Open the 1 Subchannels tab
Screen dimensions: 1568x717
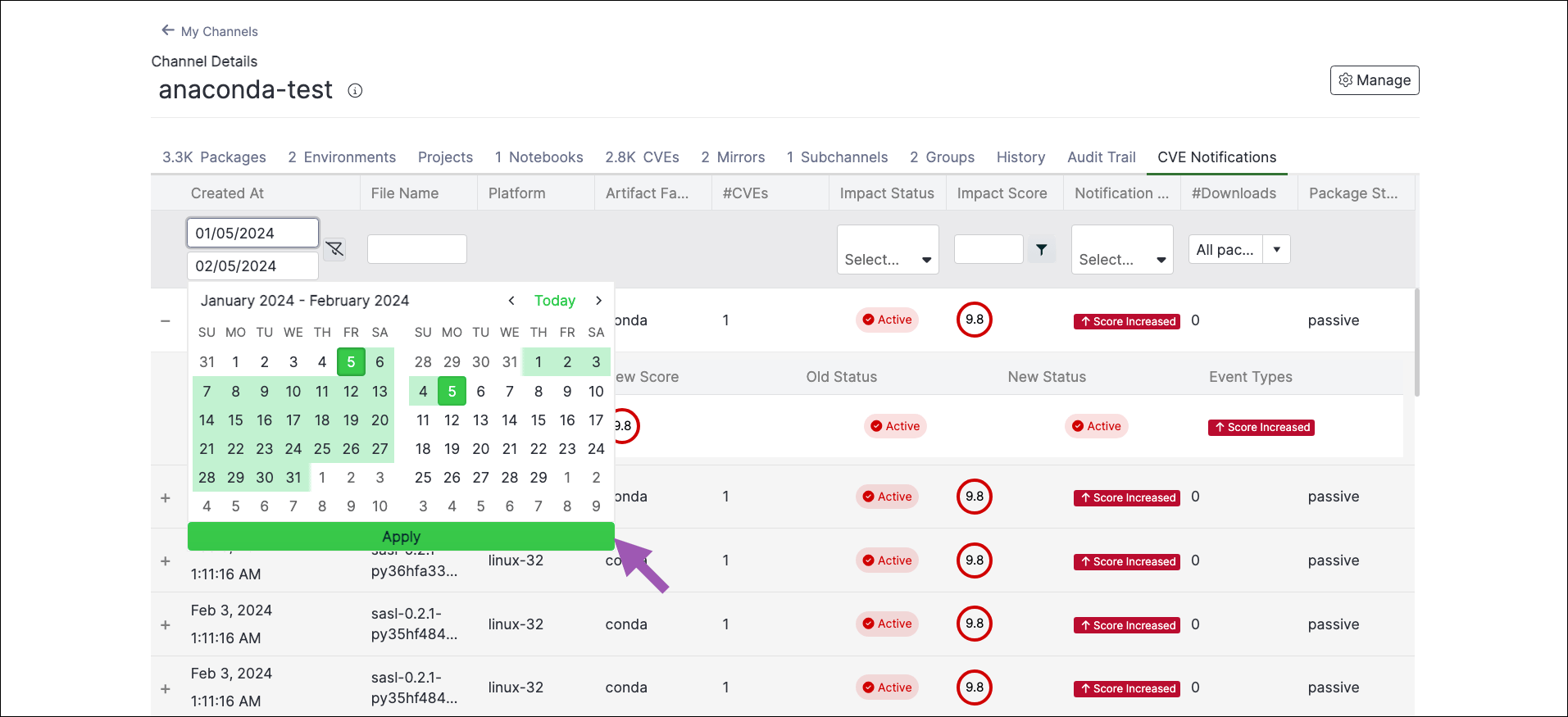coord(837,157)
